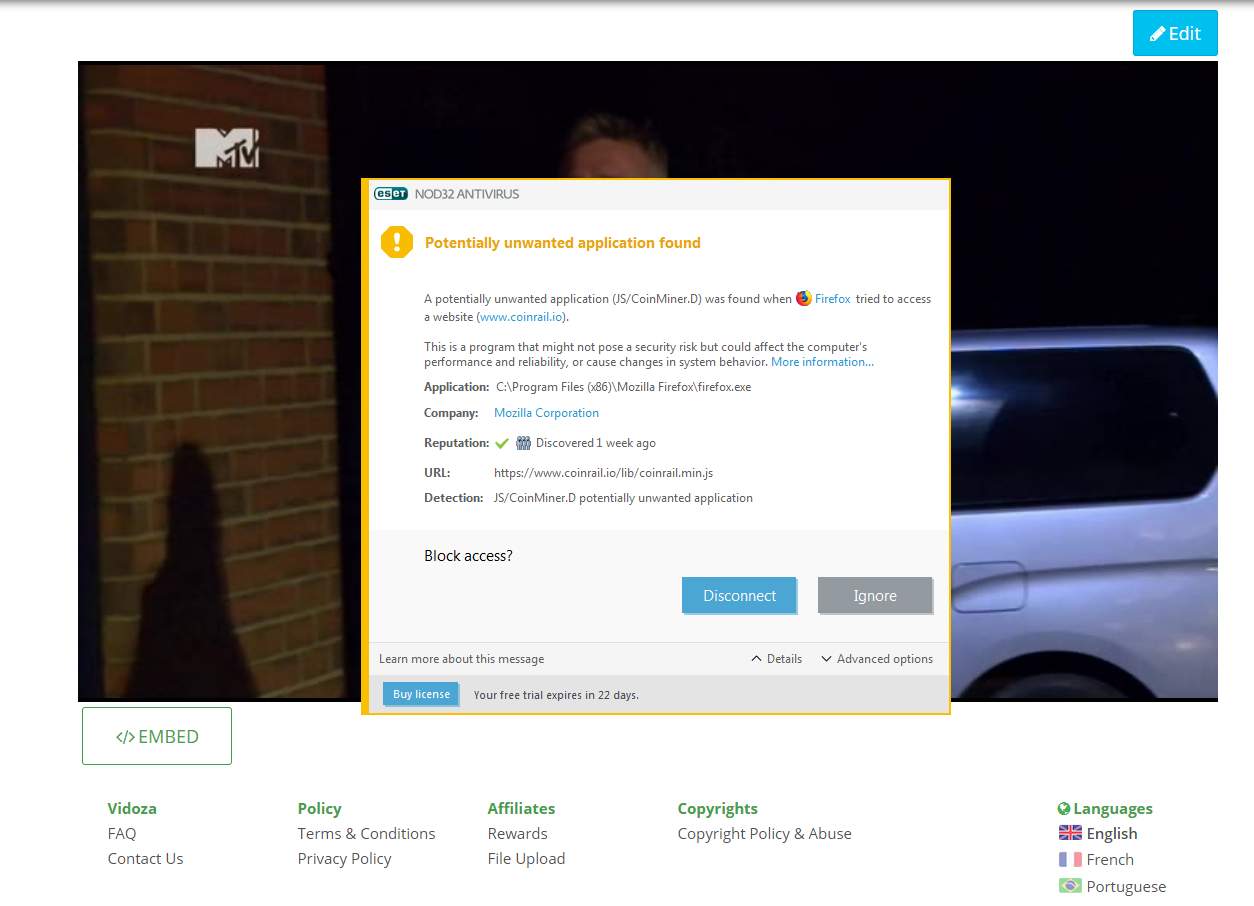This screenshot has height=906, width=1254.
Task: Open the www.coinrail.io link
Action: 521,317
